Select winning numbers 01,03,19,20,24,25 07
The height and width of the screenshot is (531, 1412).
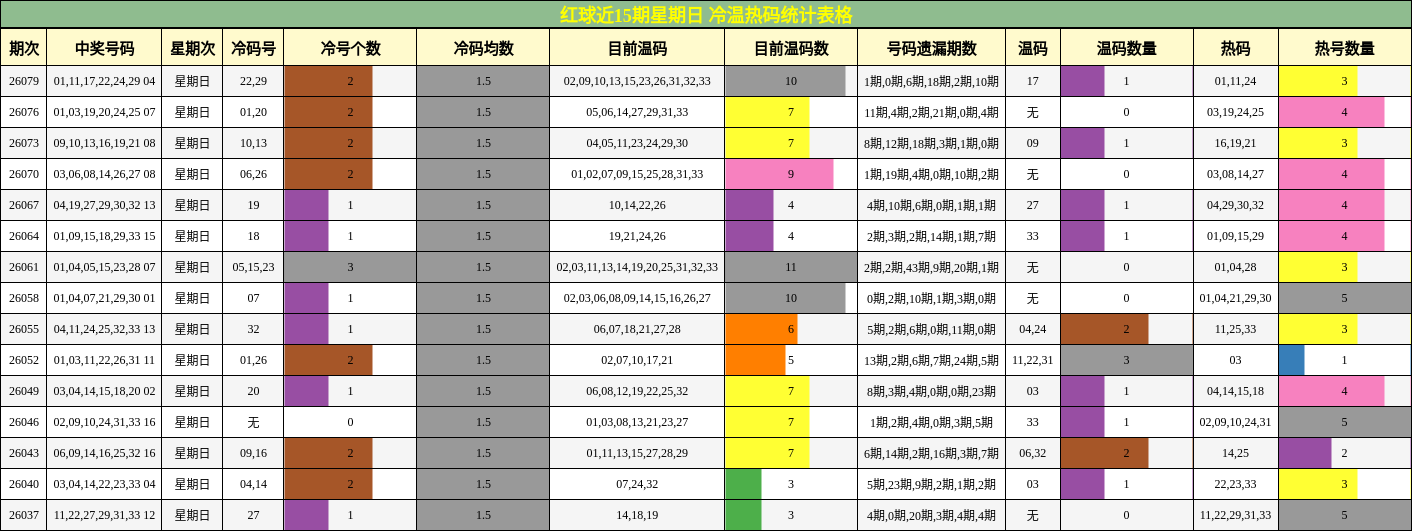pos(104,112)
